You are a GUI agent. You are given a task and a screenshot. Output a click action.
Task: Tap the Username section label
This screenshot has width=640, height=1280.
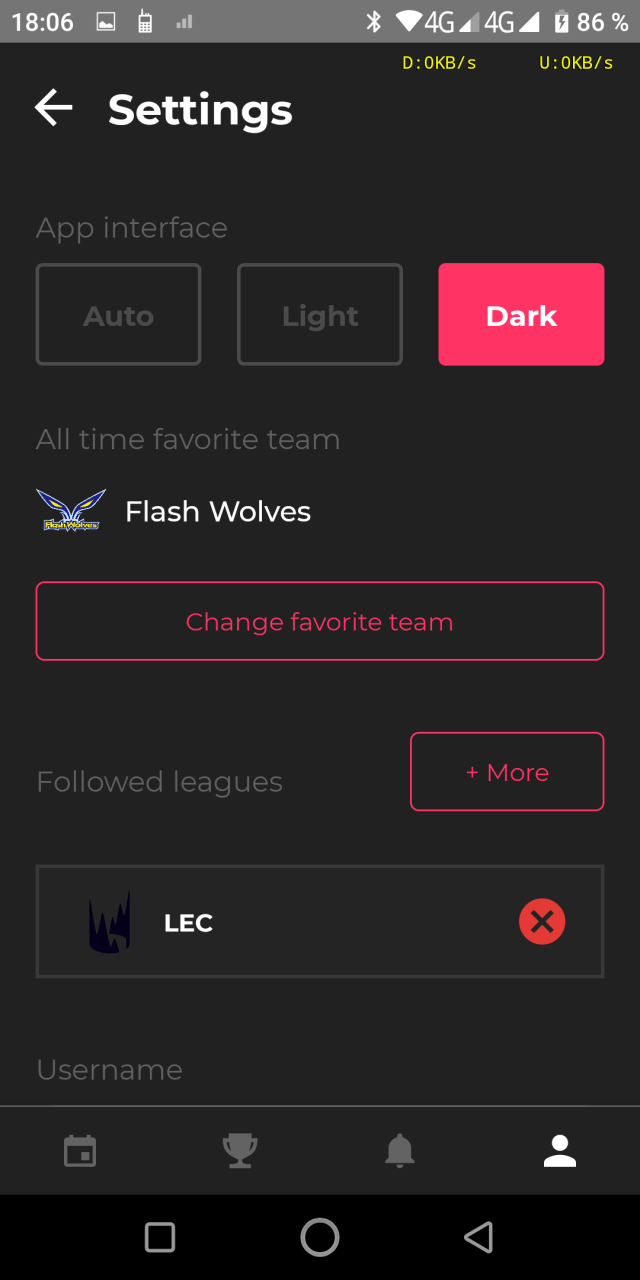pyautogui.click(x=109, y=1069)
